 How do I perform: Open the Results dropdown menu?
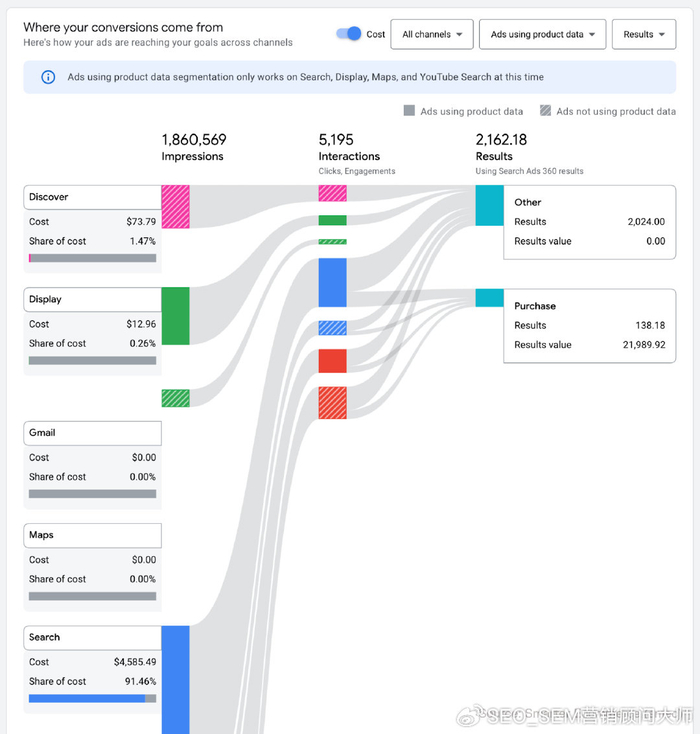(x=643, y=34)
